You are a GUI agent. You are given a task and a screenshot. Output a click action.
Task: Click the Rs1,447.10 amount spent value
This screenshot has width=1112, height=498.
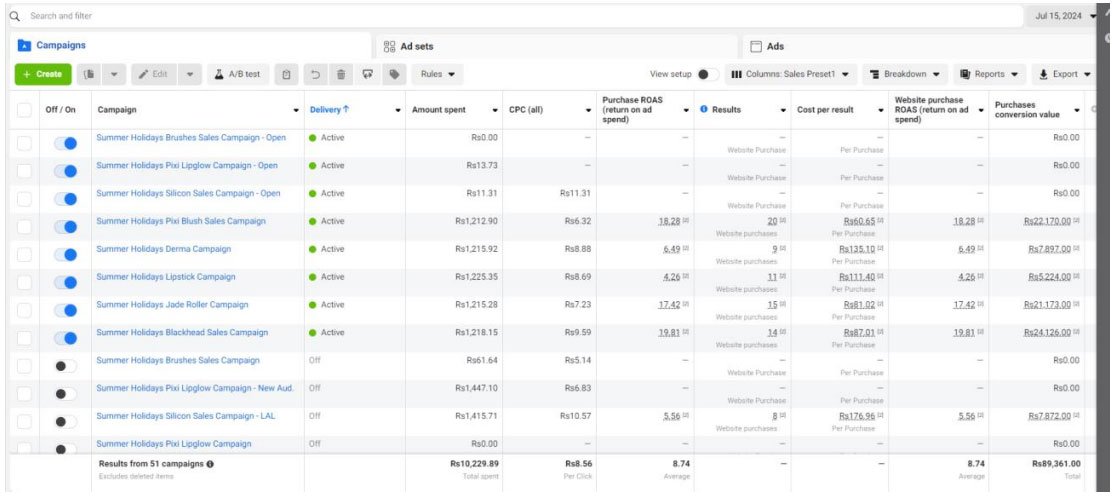pyautogui.click(x=477, y=388)
